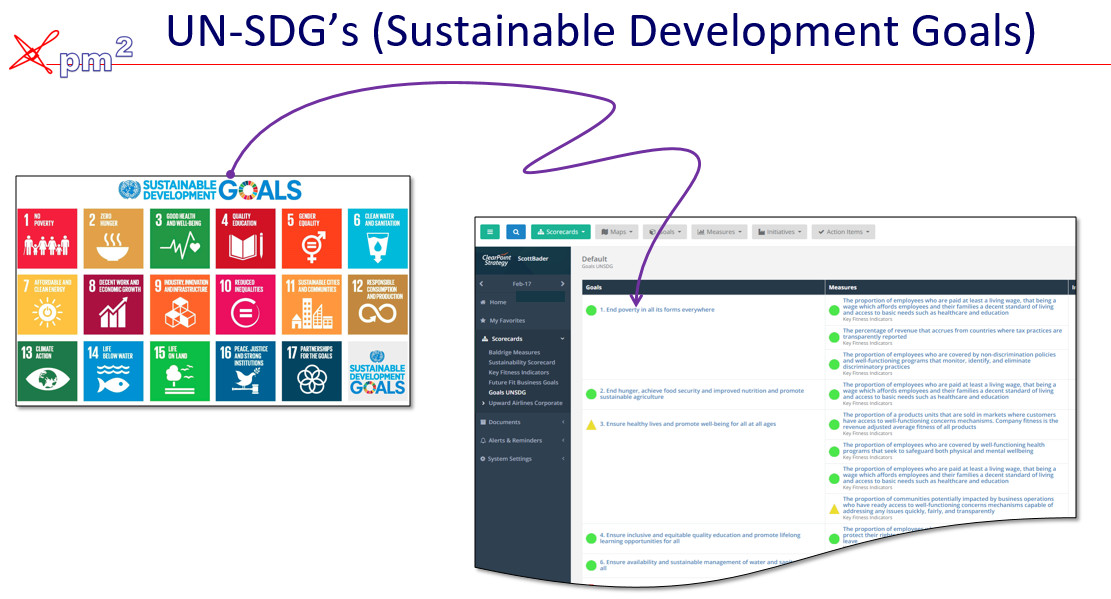Select Goals UNSDG scorecard
1111x599 pixels.
click(x=507, y=392)
